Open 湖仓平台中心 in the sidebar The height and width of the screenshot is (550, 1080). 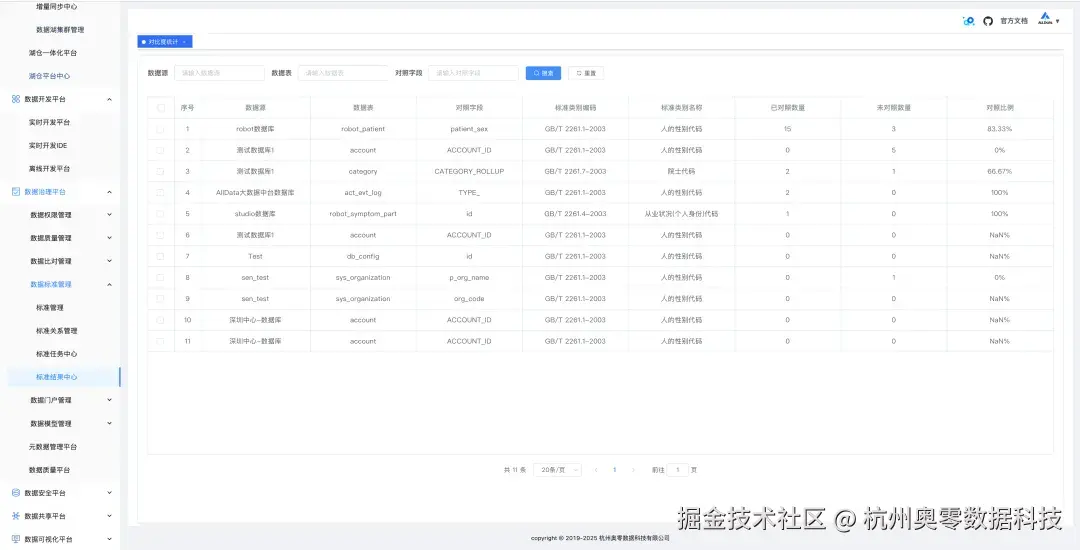[x=50, y=76]
